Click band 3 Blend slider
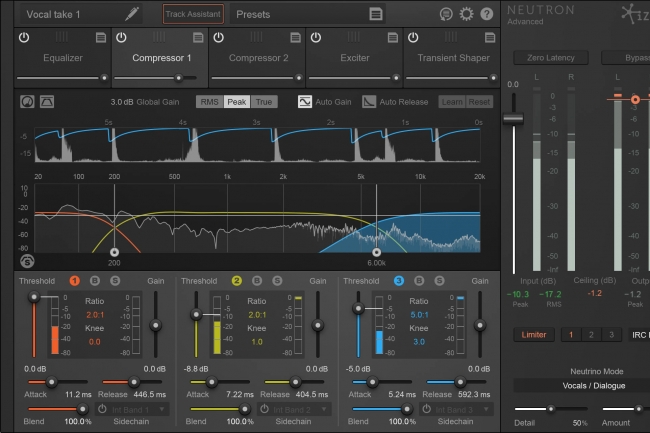 tap(382, 409)
